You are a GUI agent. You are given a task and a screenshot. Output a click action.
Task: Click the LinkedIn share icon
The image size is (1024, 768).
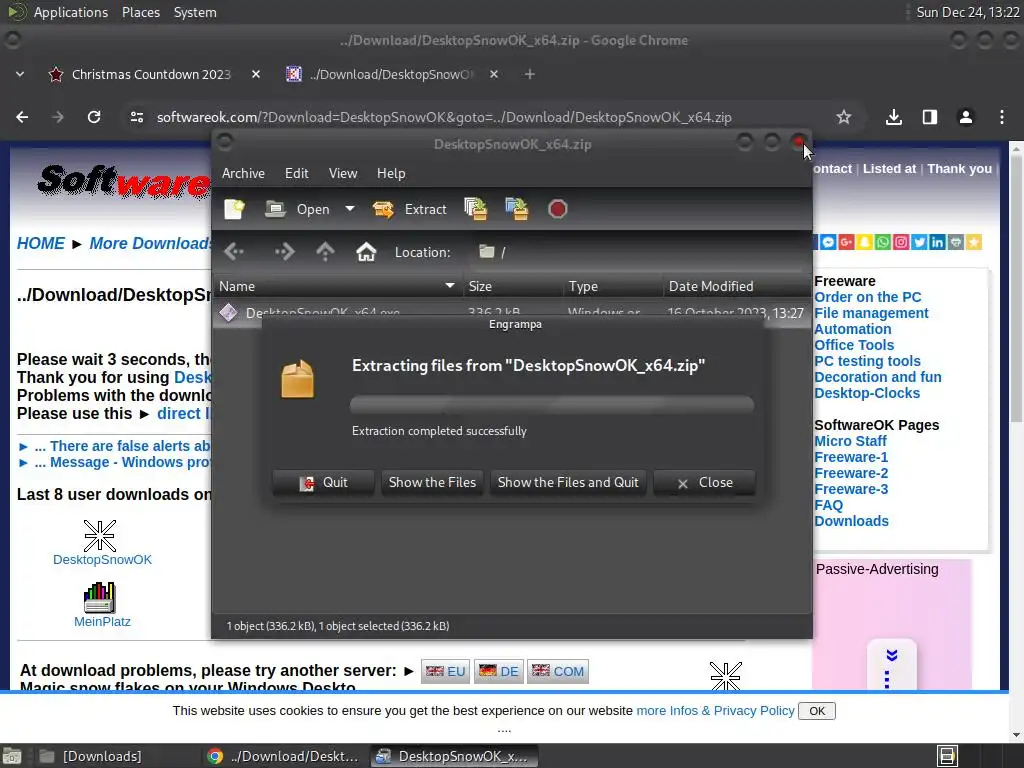point(937,242)
